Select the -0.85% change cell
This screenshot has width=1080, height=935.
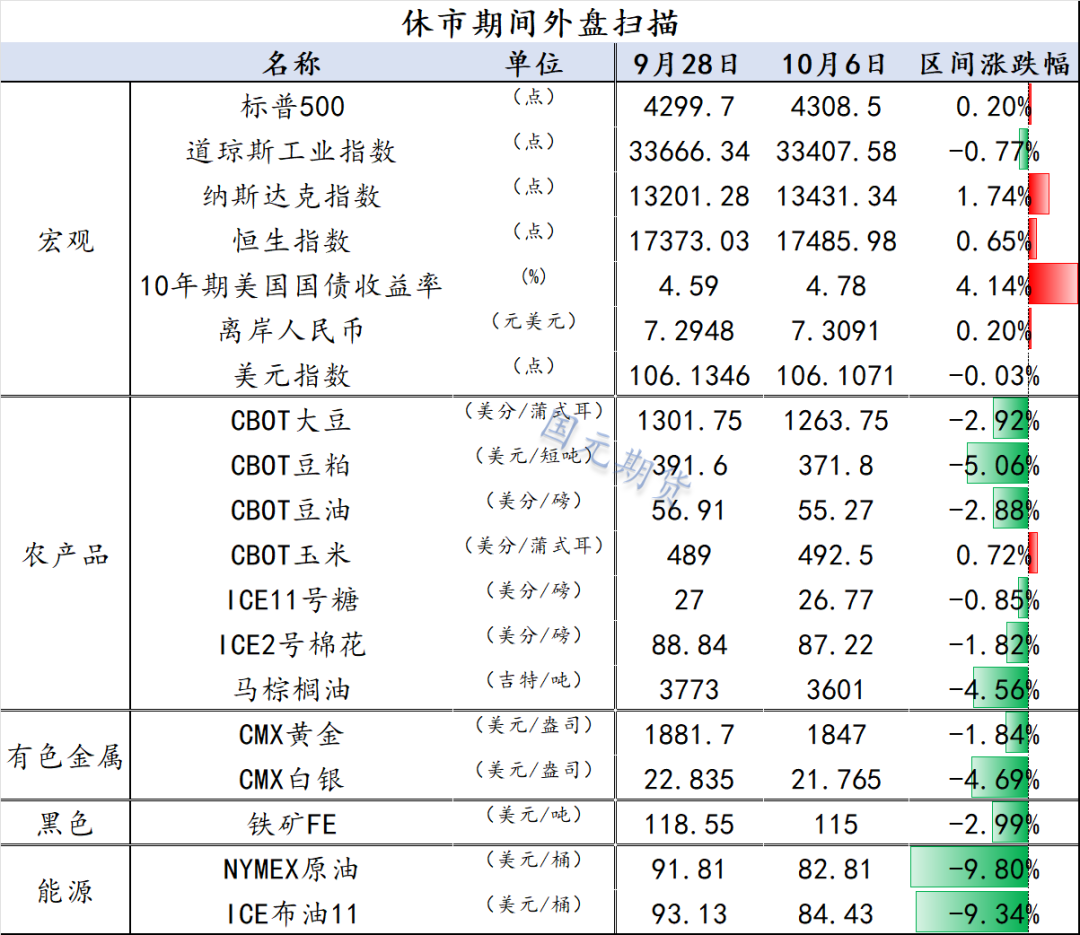click(994, 599)
